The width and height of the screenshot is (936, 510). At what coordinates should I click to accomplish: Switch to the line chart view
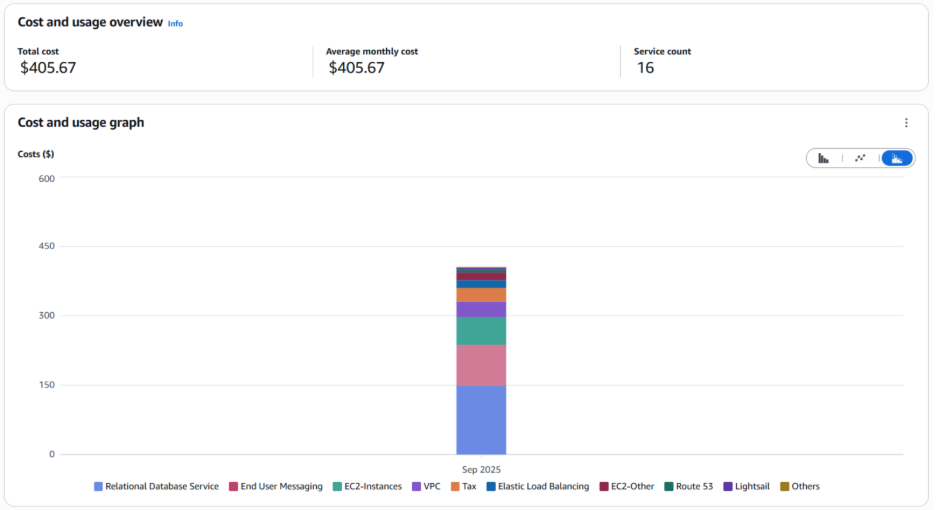pos(860,158)
